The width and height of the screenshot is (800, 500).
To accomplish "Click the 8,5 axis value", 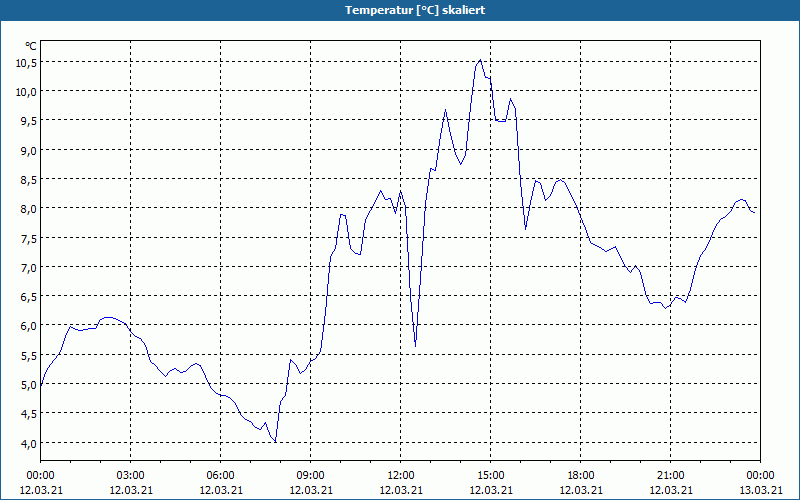I will pos(28,180).
